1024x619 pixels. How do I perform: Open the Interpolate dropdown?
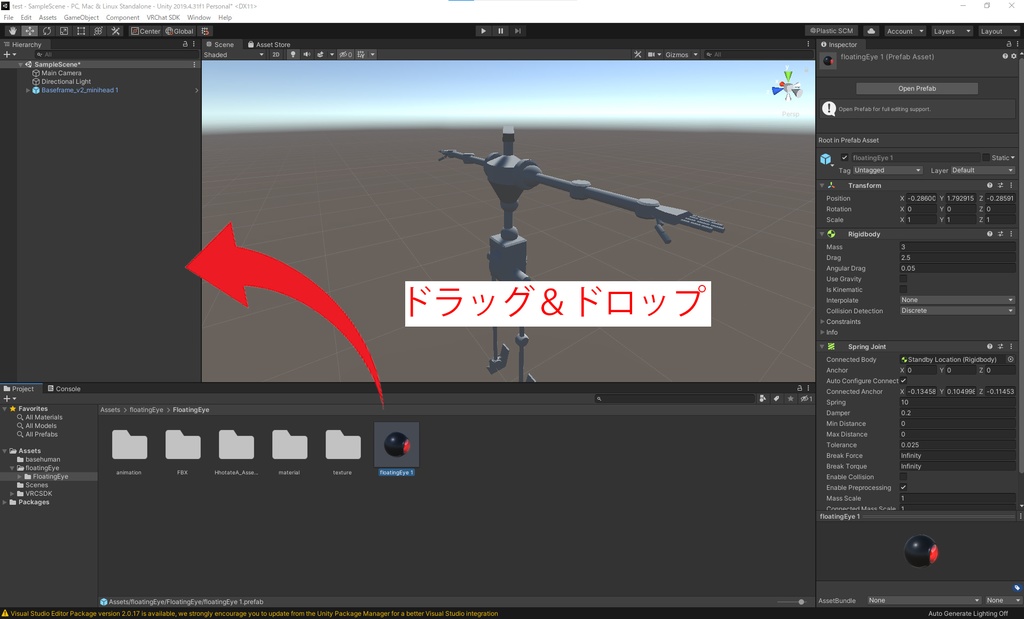pos(955,300)
